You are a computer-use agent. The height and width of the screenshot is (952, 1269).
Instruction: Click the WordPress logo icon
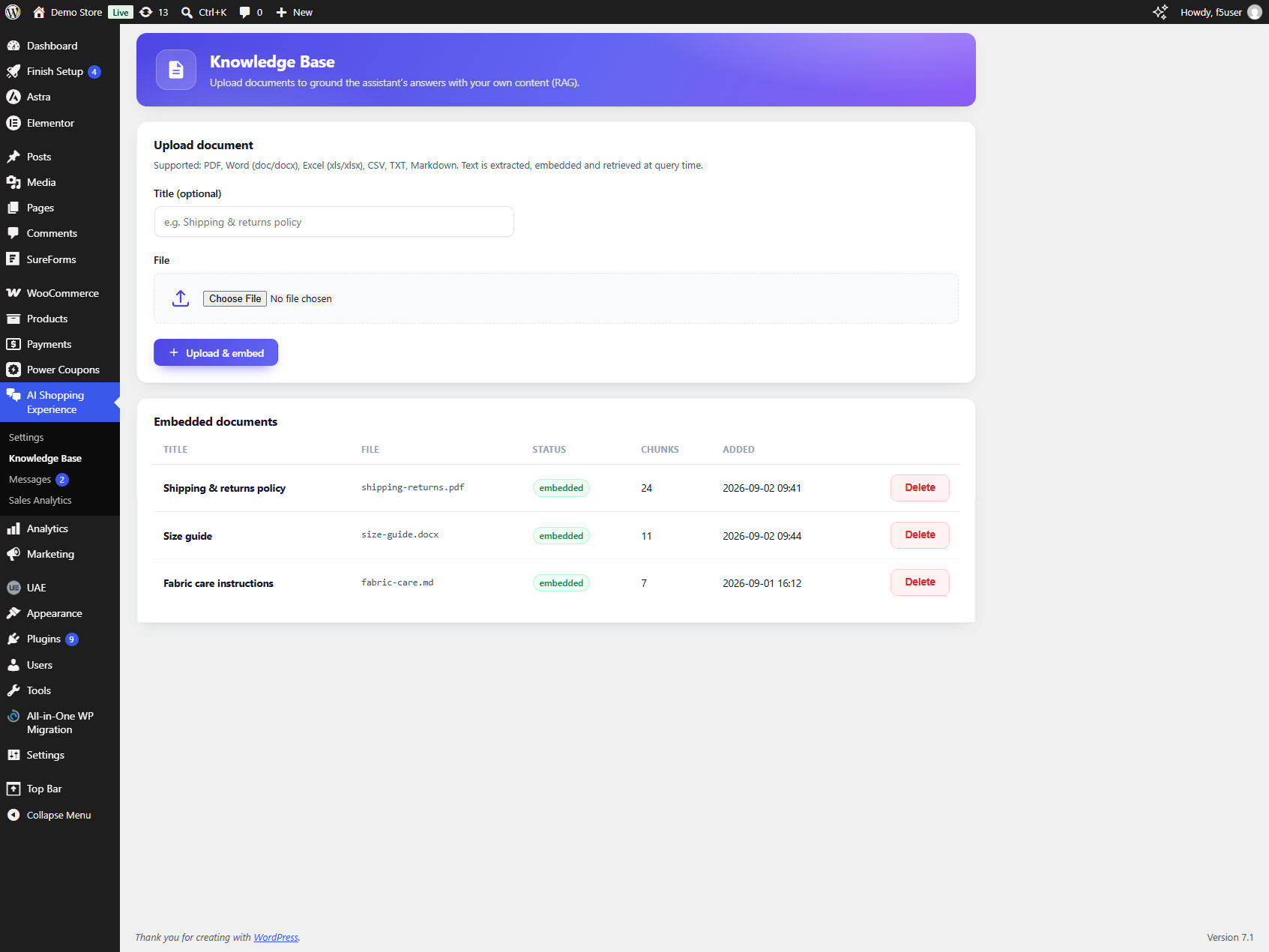pos(13,12)
